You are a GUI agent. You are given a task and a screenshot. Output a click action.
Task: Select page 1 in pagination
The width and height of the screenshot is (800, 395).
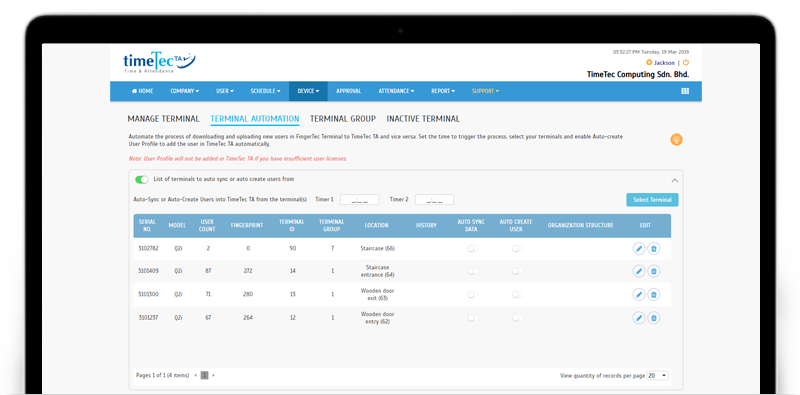(x=205, y=375)
